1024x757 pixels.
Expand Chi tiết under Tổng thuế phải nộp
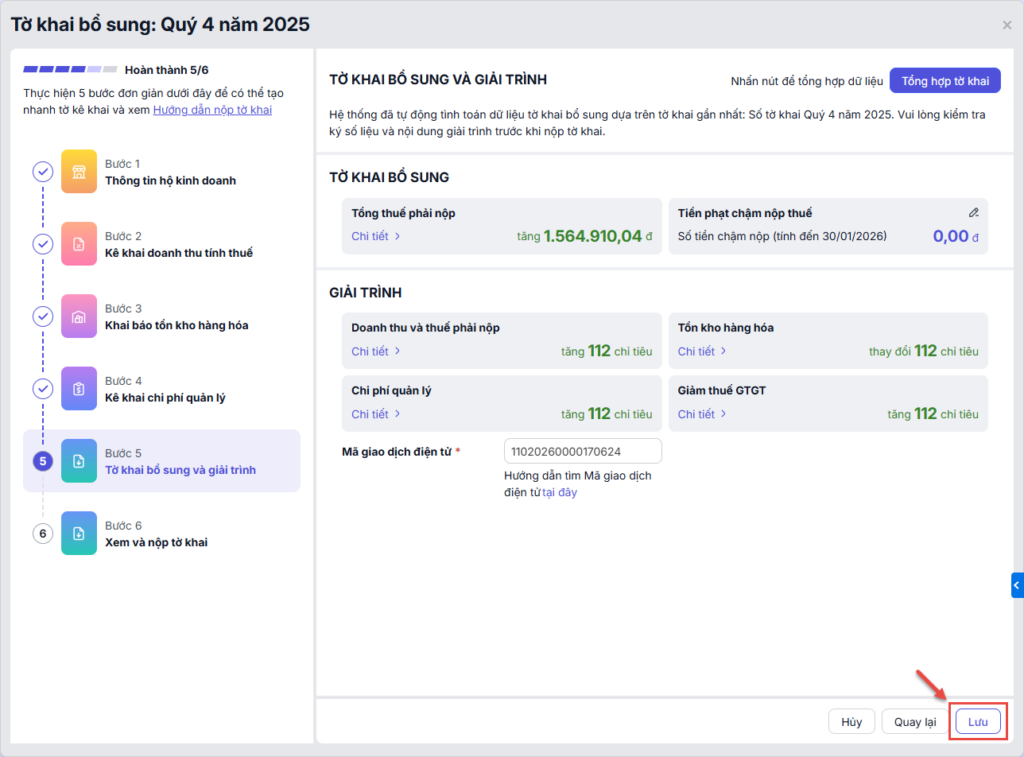[x=376, y=236]
